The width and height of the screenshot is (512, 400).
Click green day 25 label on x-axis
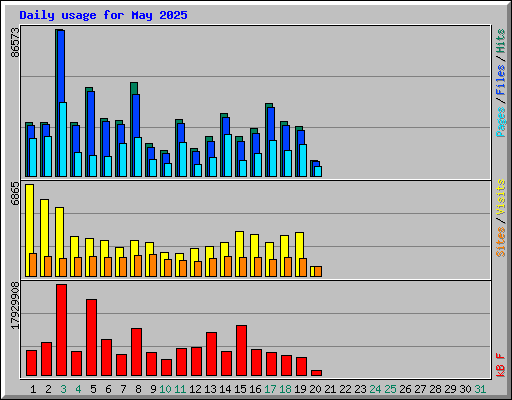[390, 389]
